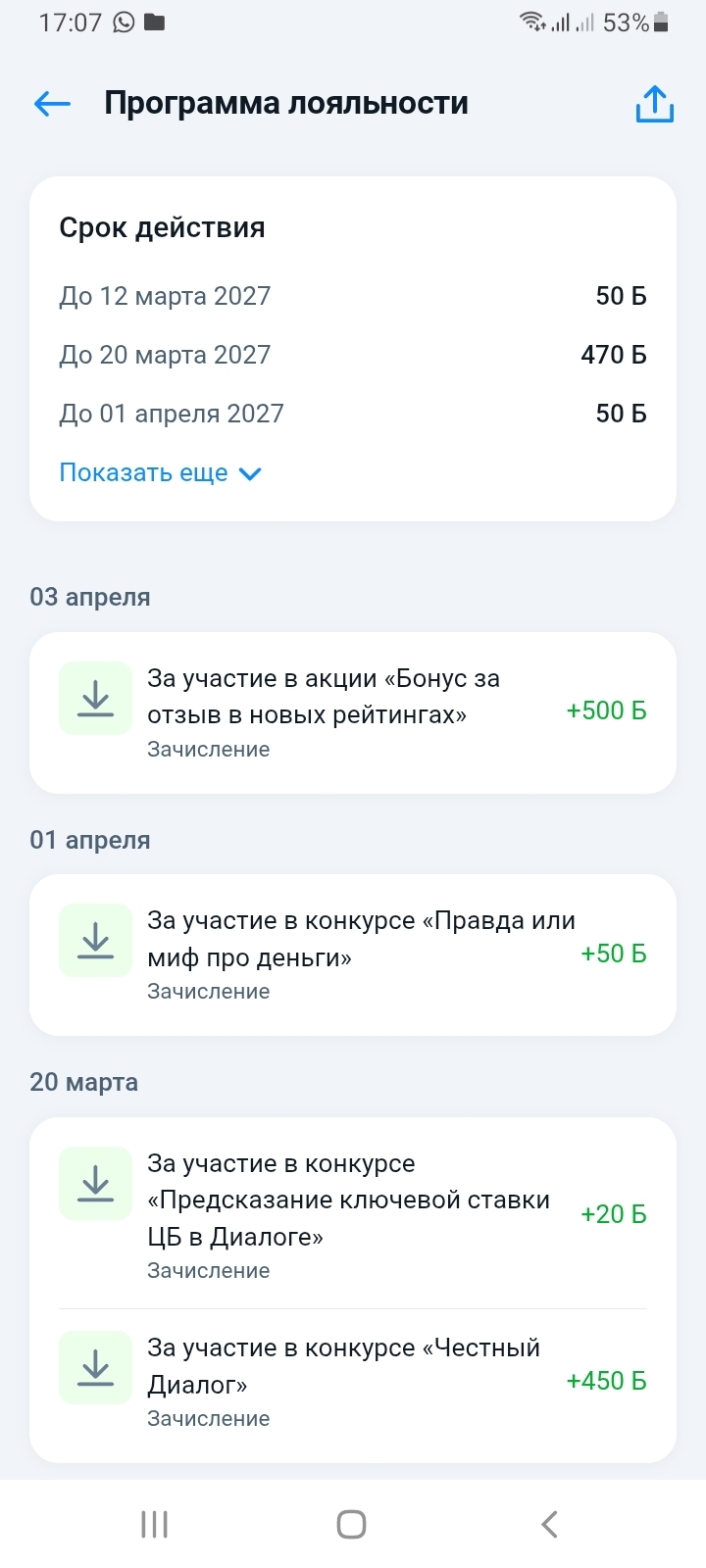Tap download icon for «Предсказание ключевой ставки» entry
The height and width of the screenshot is (1568, 706).
click(x=95, y=1183)
